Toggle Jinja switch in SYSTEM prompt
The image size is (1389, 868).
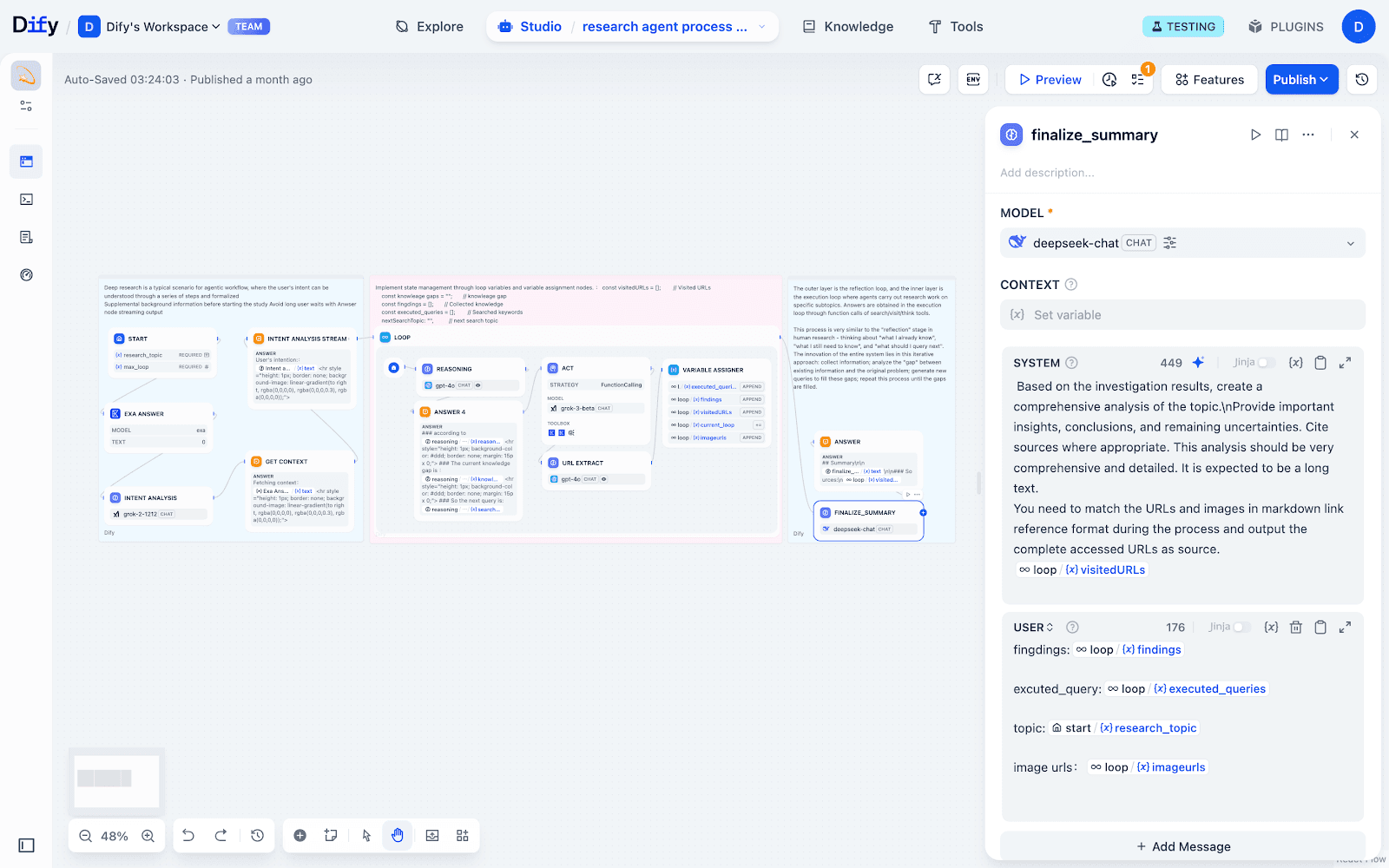(x=1266, y=363)
